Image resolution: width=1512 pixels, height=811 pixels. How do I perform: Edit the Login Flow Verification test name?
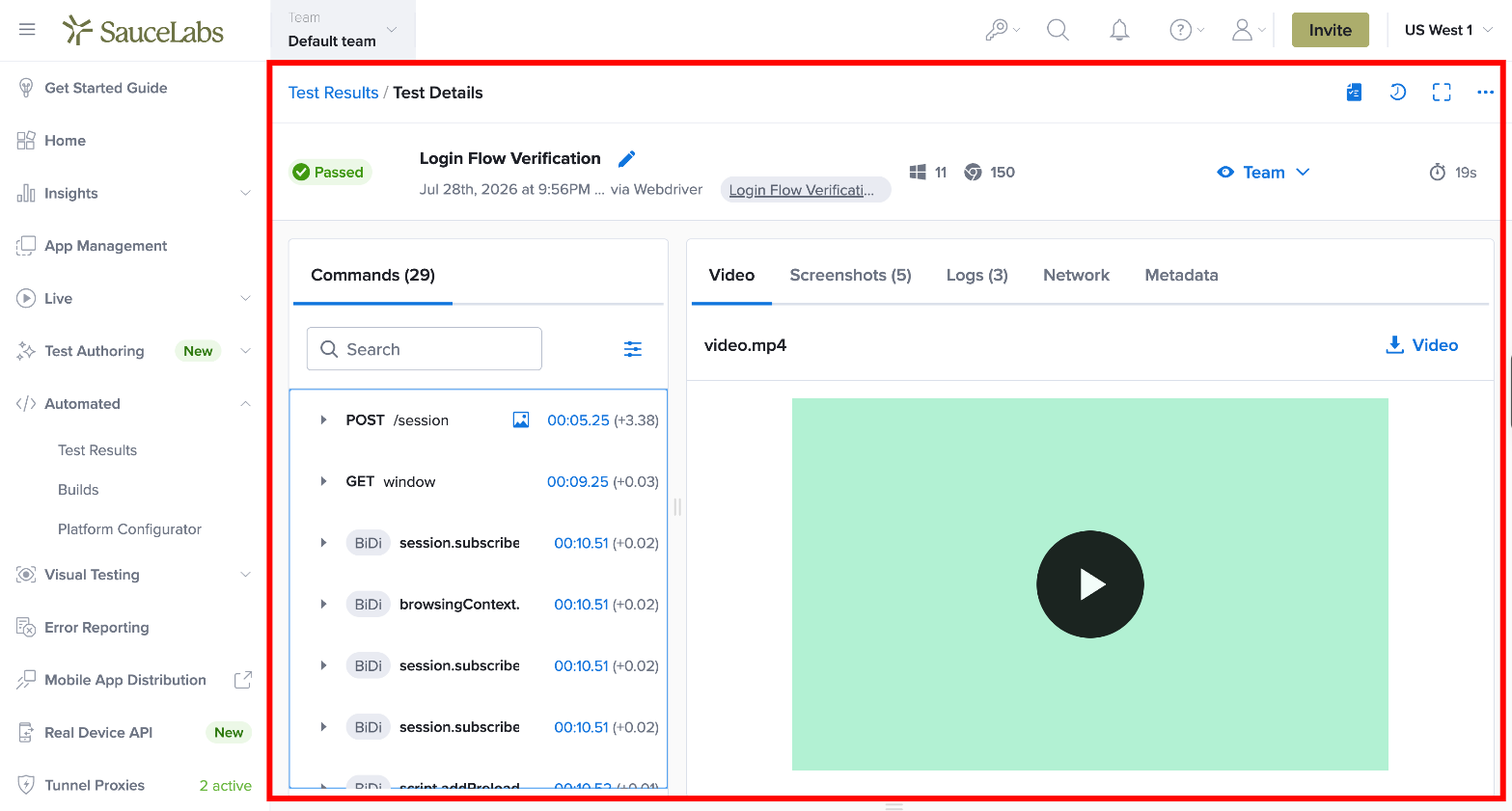626,158
